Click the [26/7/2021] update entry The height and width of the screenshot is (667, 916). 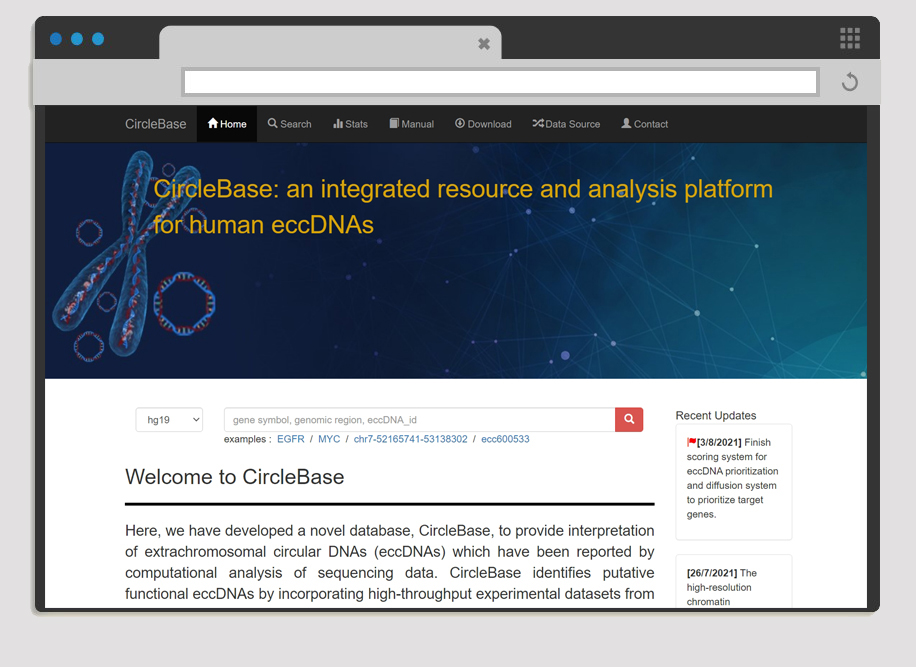(733, 582)
